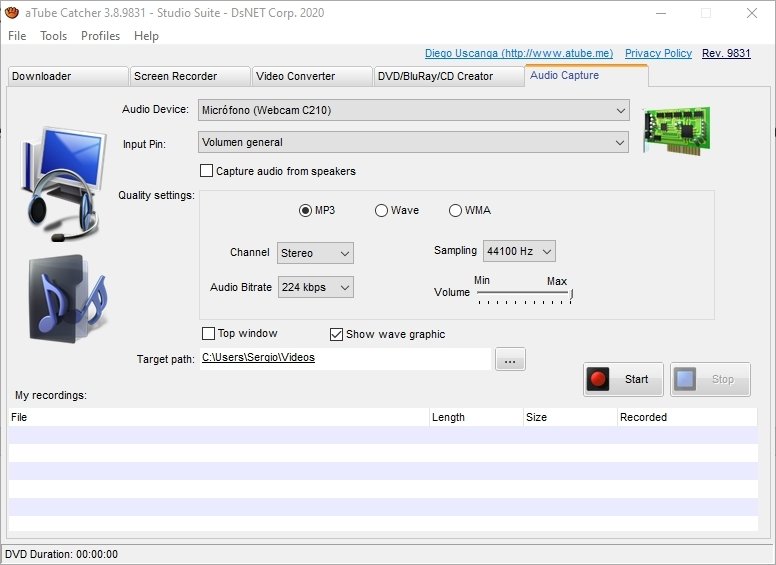Open the Help menu
The height and width of the screenshot is (565, 776).
coord(146,36)
